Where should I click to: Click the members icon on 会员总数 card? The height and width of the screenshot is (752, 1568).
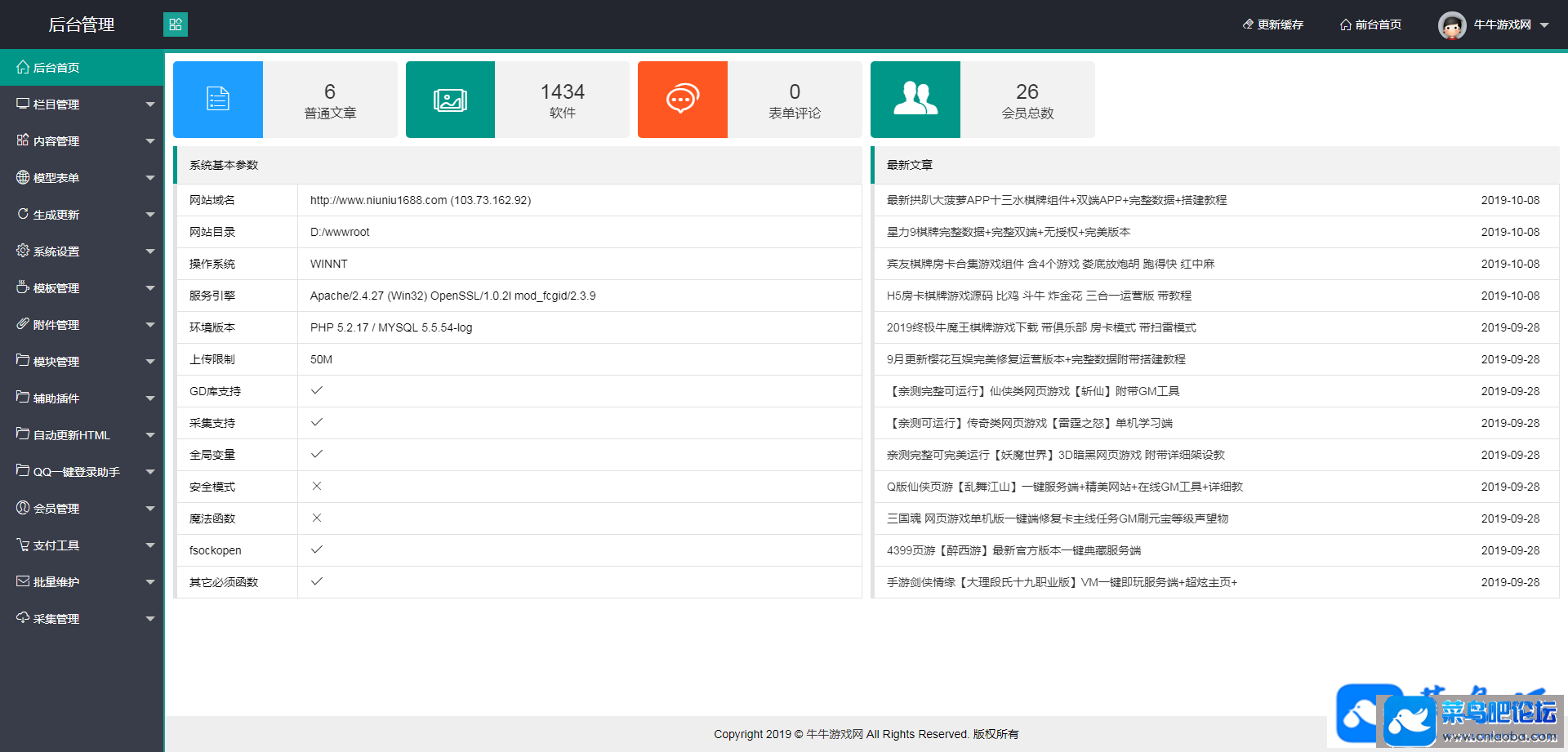coord(915,99)
